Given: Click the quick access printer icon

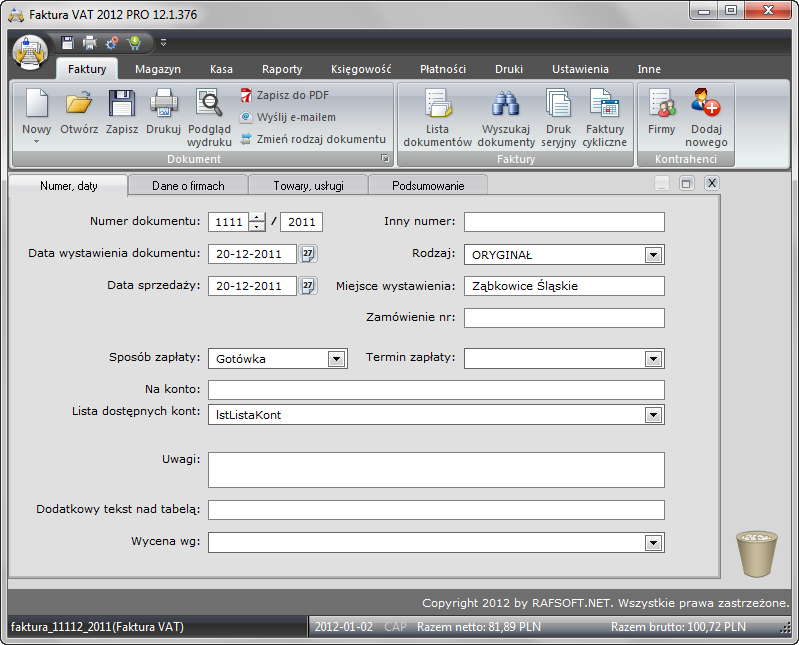Looking at the screenshot, I should tap(90, 43).
